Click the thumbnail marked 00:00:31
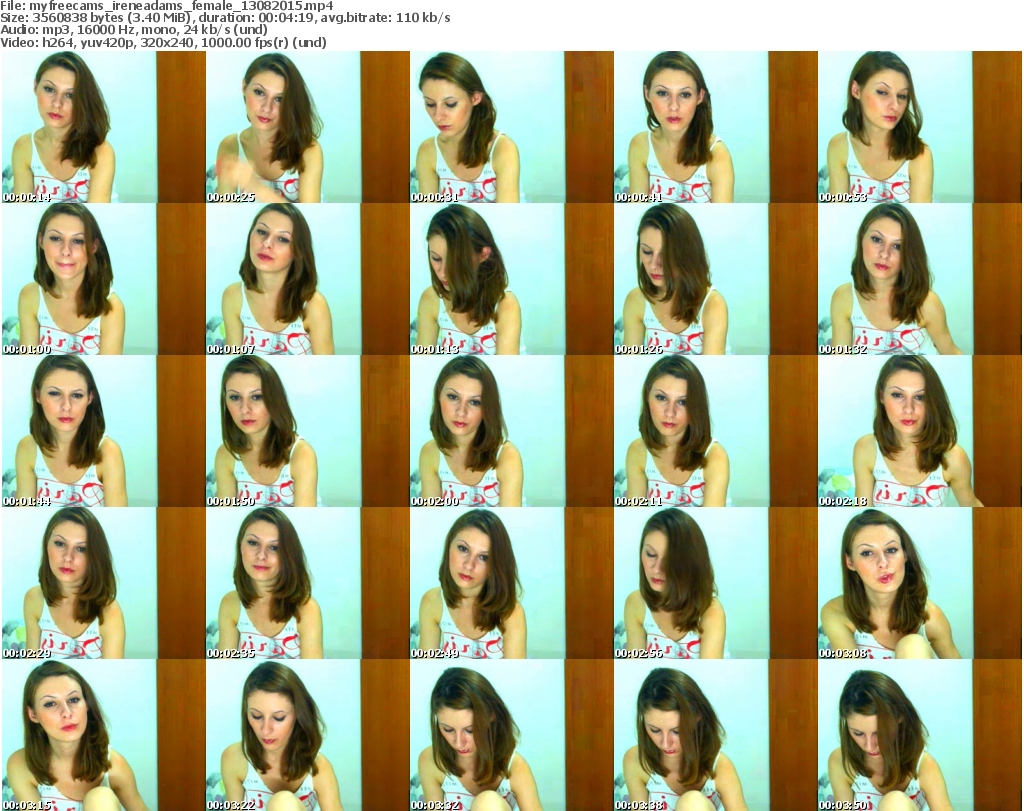Viewport: 1024px width, 811px height. [511, 127]
